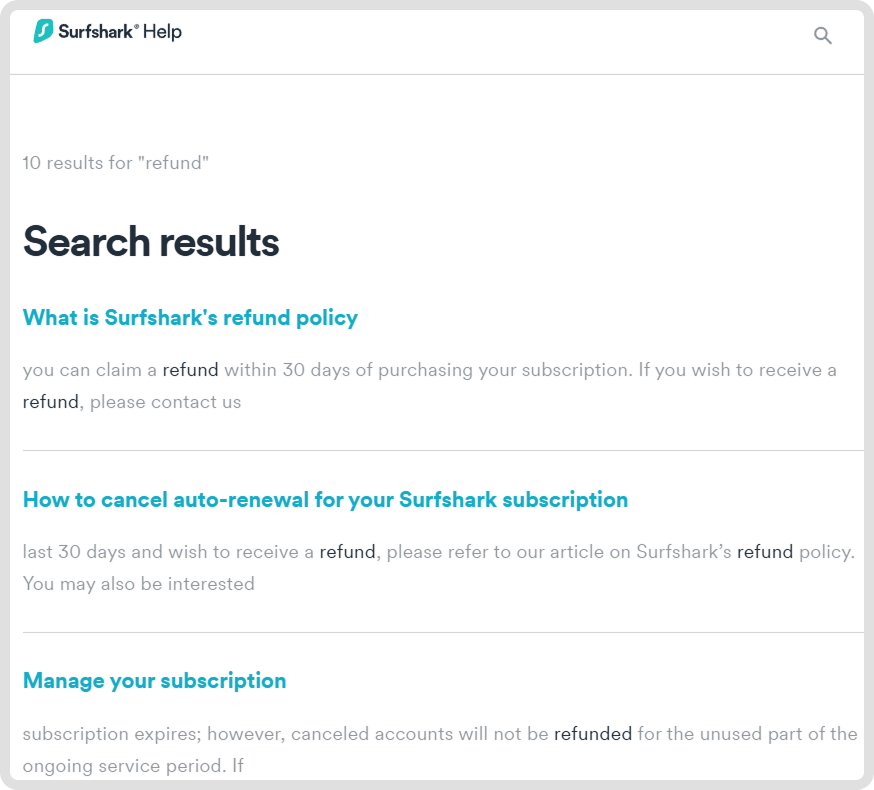Open the "Manage your subscription" result
The width and height of the screenshot is (874, 790).
[154, 681]
